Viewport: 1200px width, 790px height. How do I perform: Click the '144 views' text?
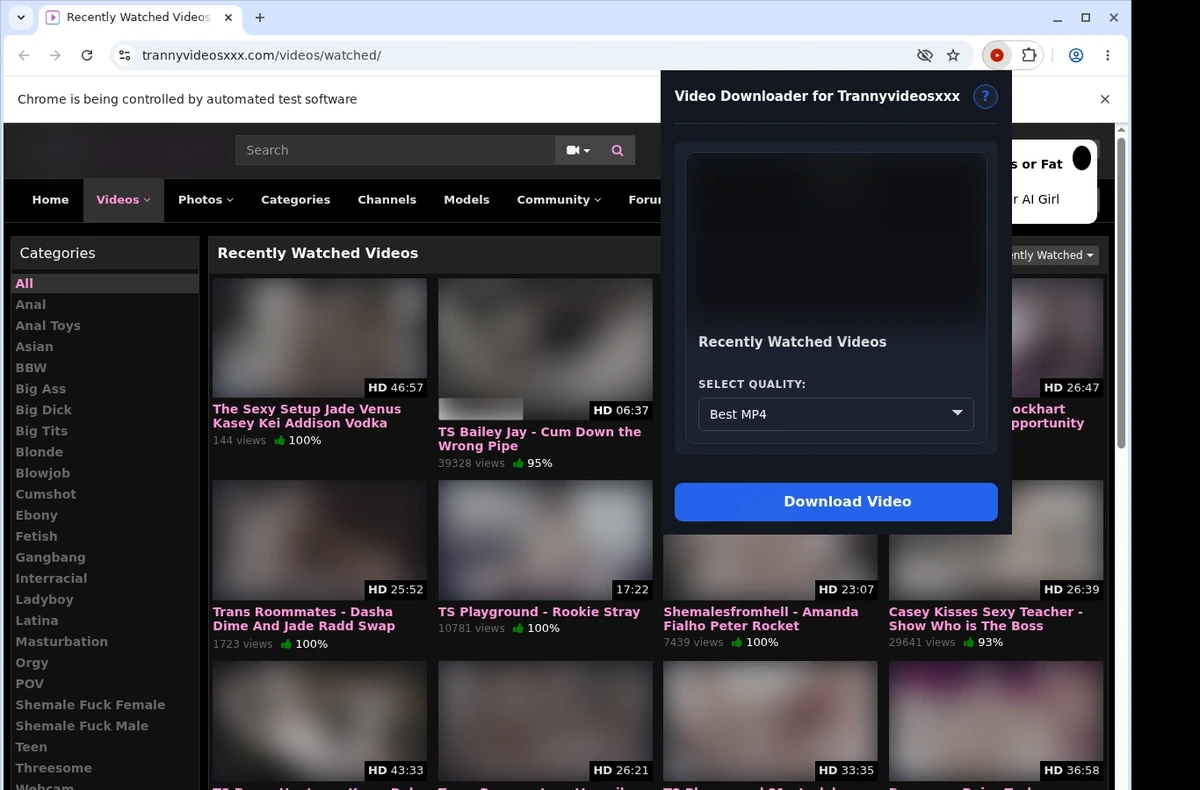tap(239, 441)
